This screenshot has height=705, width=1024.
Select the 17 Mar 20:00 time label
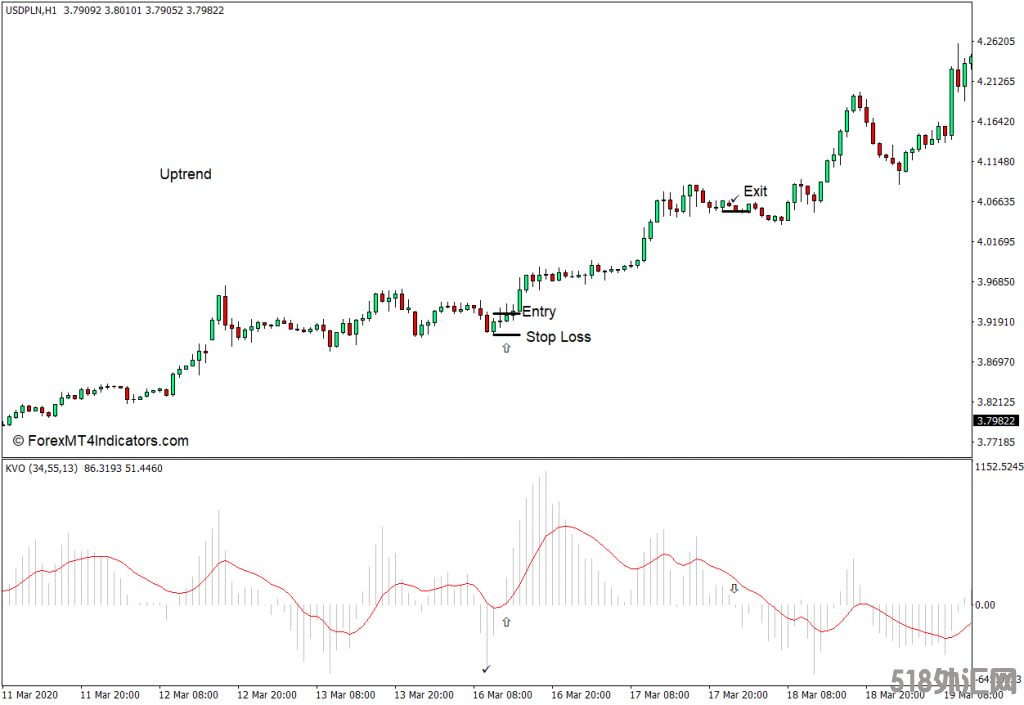(738, 695)
